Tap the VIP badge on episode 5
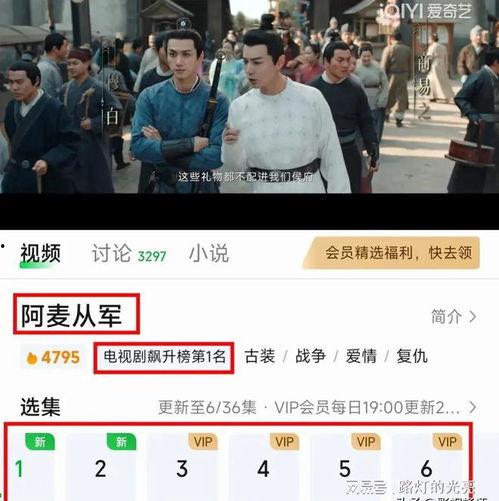Screen dimensions: 499x501 pos(366,442)
